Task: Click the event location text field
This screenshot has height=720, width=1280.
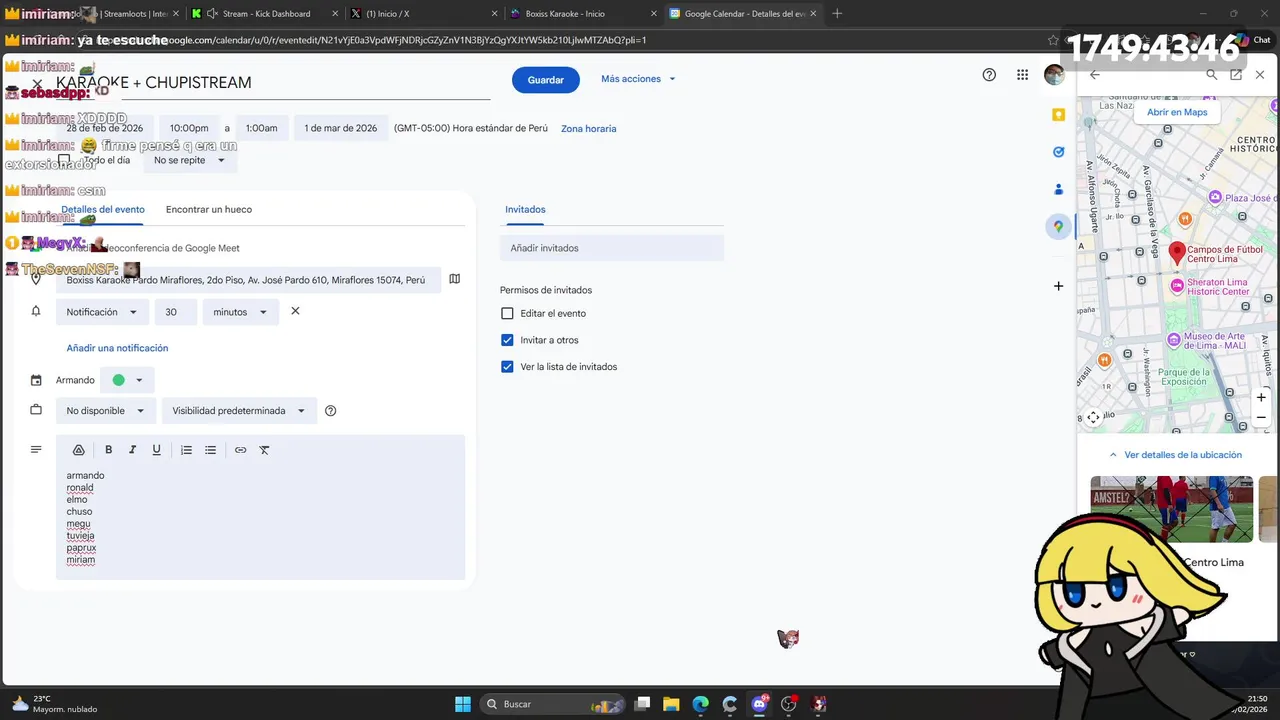Action: 248,280
